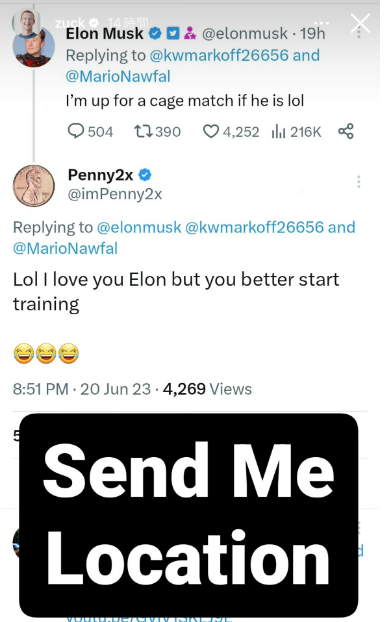391x622 pixels.
Task: Open the three-dot menu on Penny2x's reply
Action: point(358,182)
